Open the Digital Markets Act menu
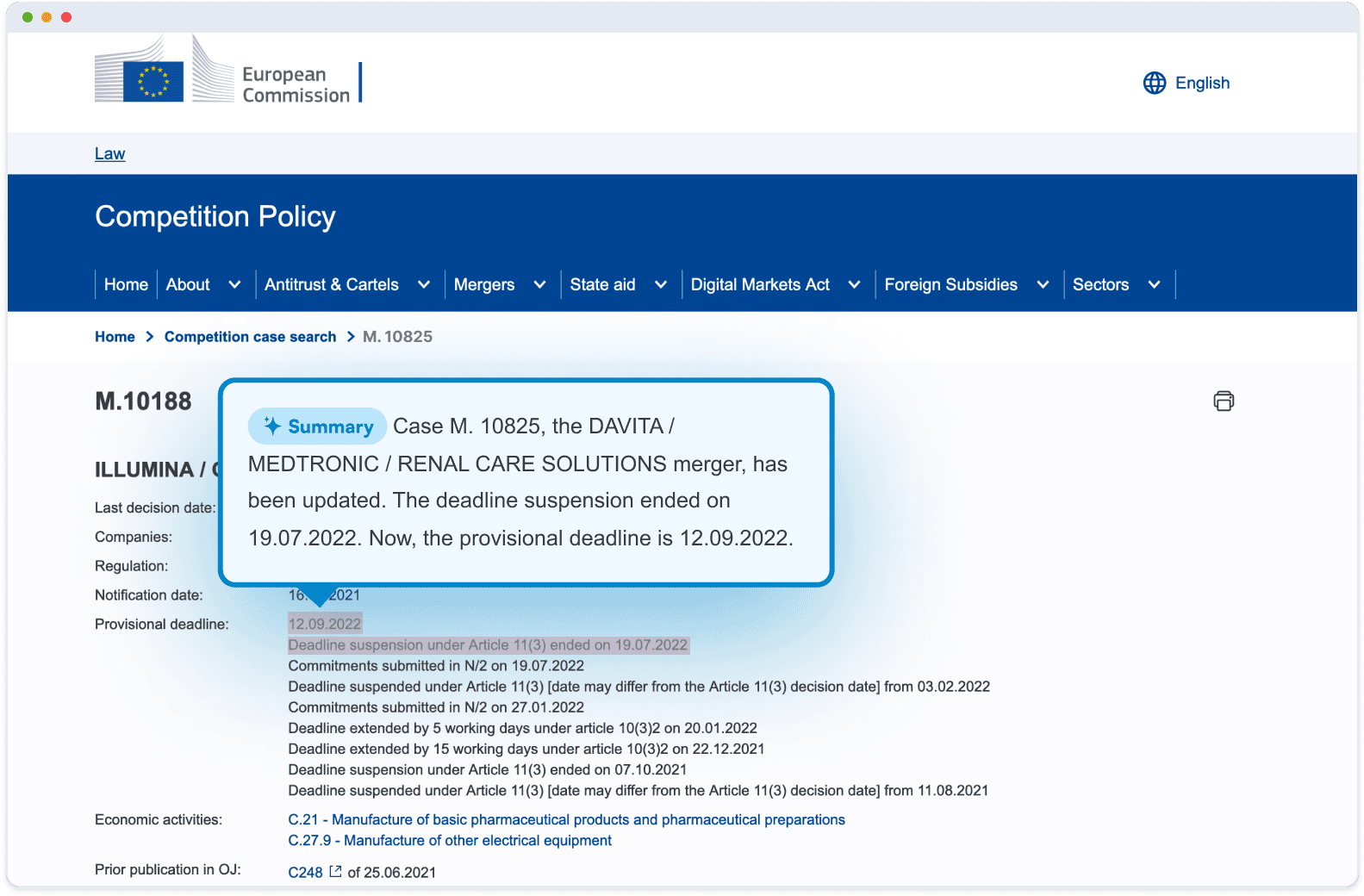 click(760, 285)
